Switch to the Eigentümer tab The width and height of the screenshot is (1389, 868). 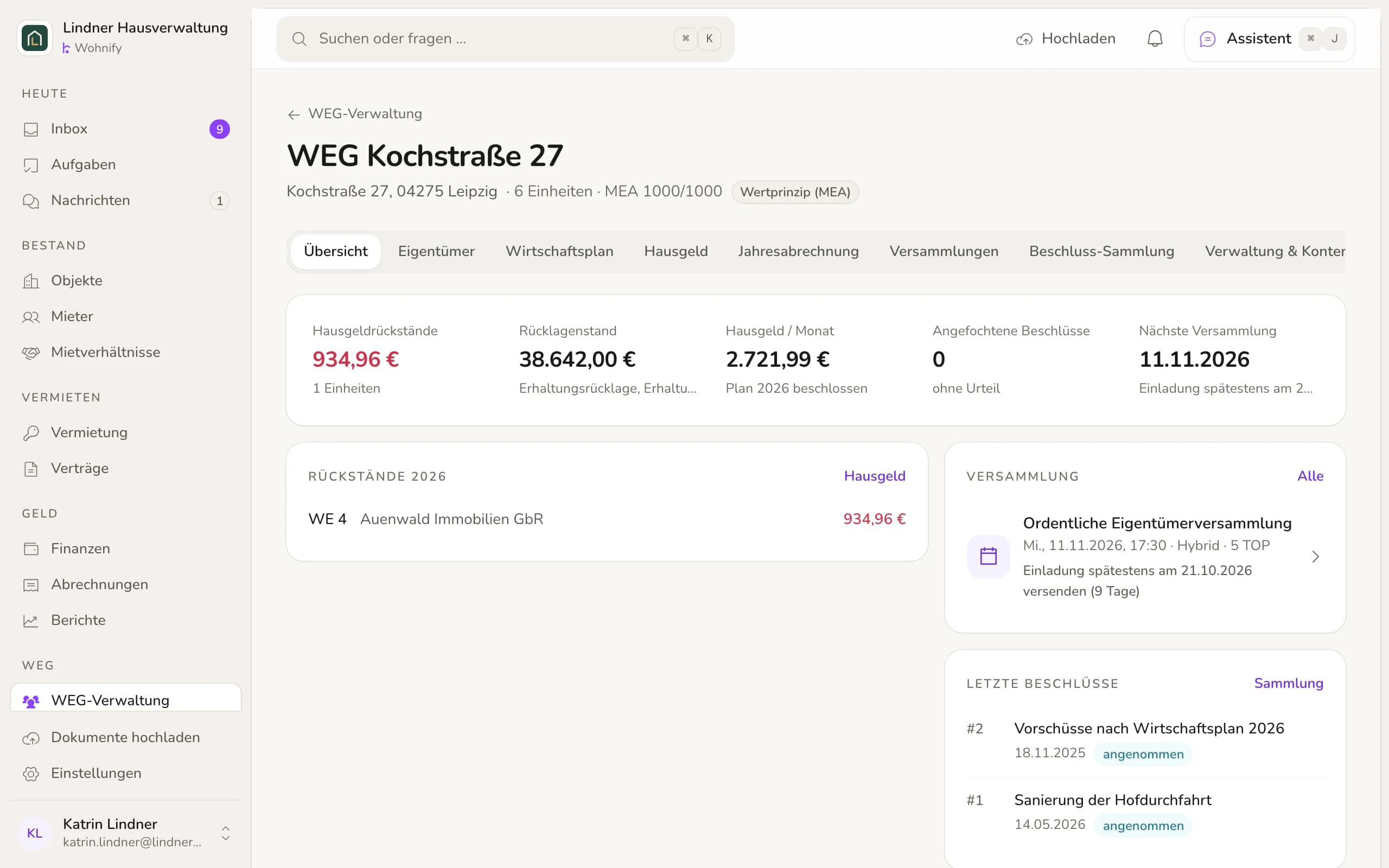click(x=436, y=251)
